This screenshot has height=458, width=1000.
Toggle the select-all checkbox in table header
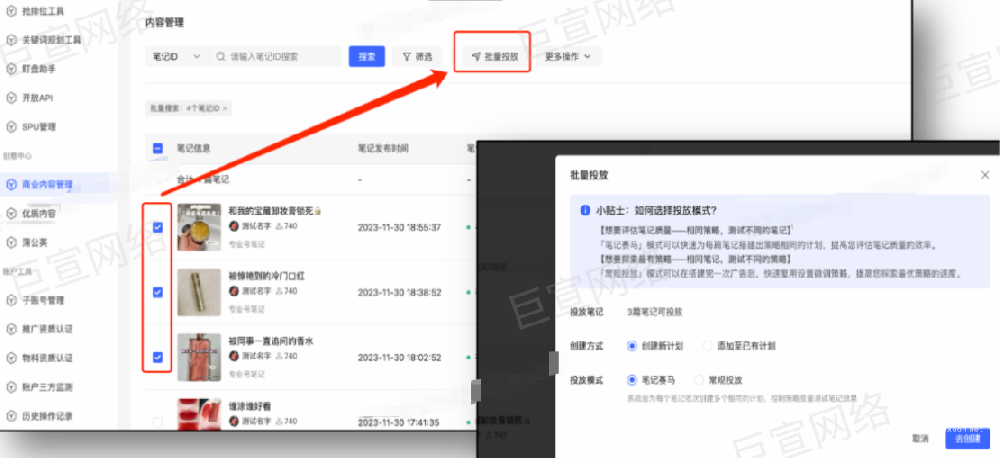158,149
